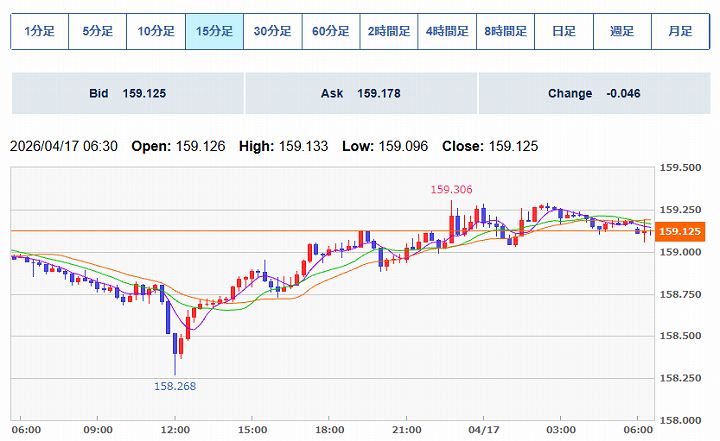Click the orange 159.125 current price tag

pyautogui.click(x=679, y=232)
